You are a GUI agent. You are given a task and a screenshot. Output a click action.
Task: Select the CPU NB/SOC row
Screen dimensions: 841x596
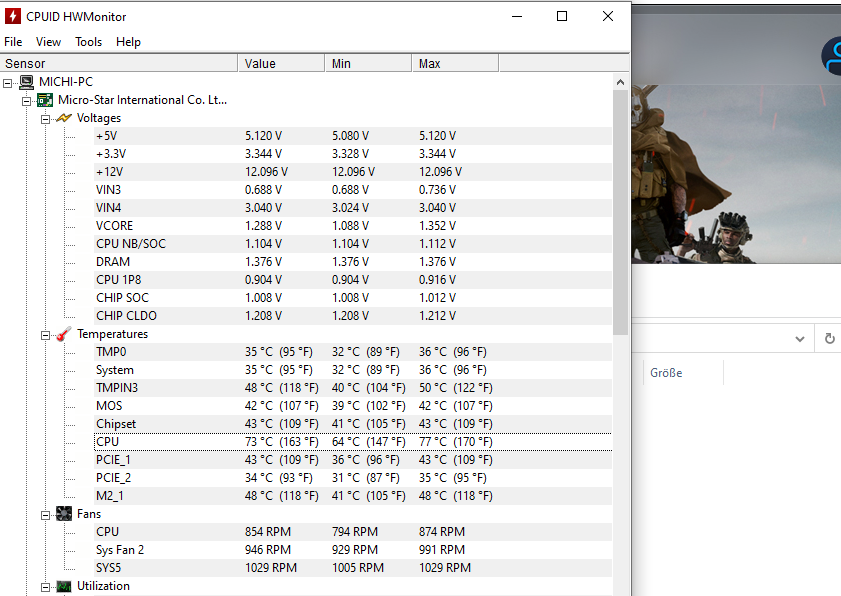[x=353, y=244]
